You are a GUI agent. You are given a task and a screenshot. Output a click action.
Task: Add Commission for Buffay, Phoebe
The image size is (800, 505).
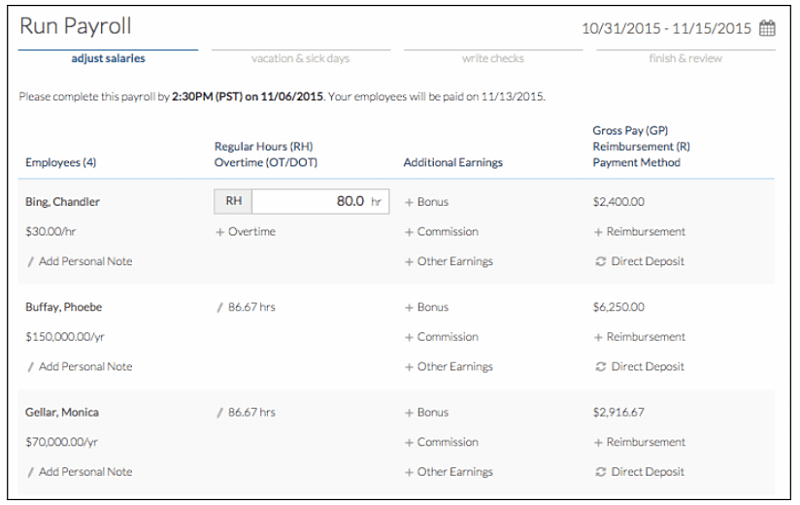pyautogui.click(x=442, y=337)
